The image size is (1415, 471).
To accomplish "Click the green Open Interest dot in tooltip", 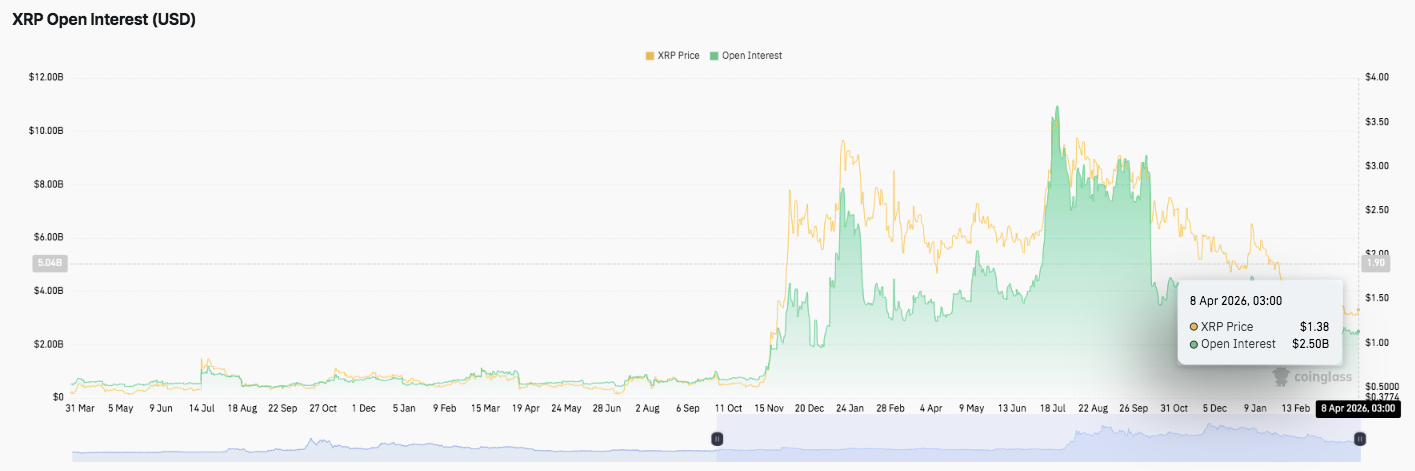I will tap(1194, 344).
